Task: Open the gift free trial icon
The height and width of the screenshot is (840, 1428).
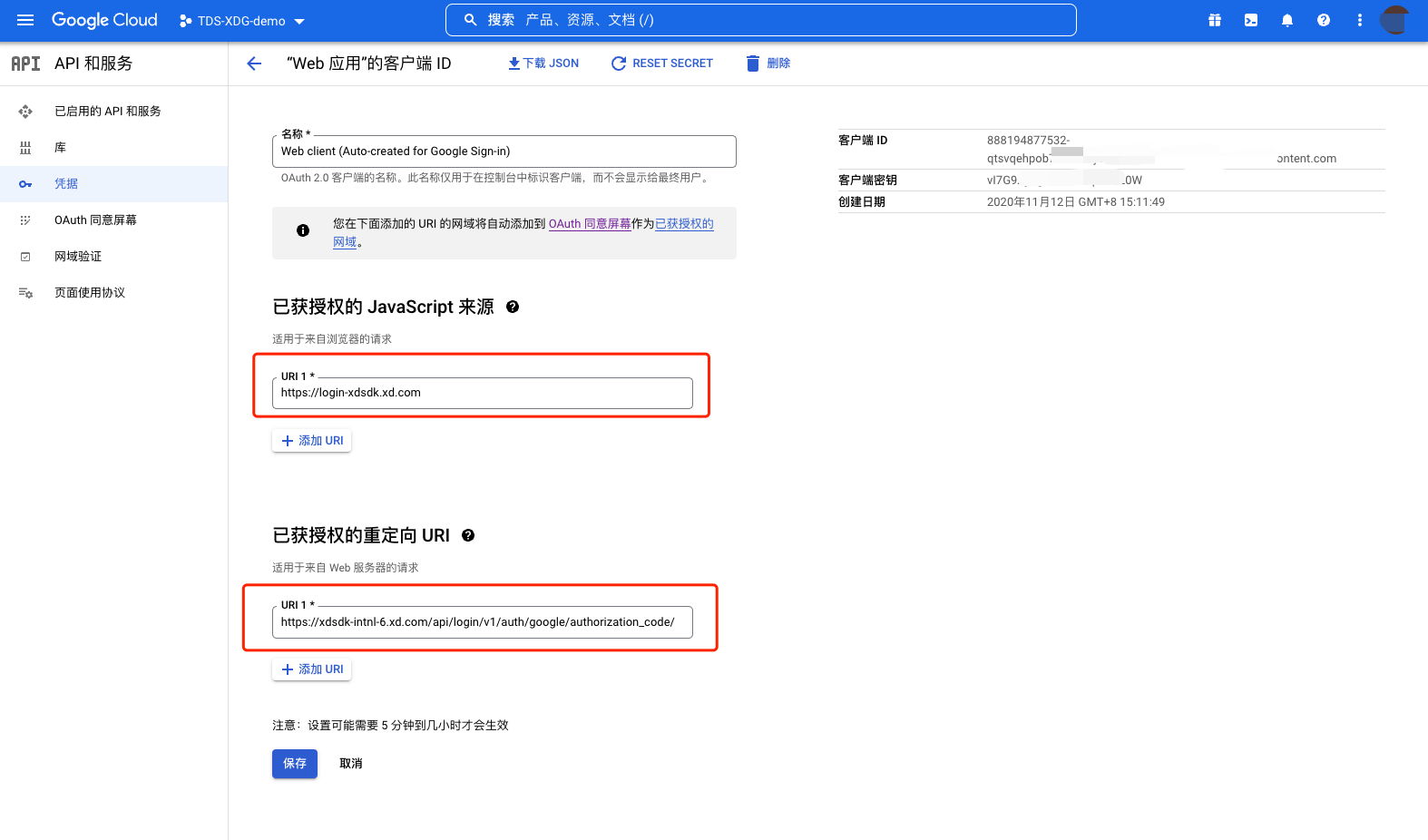Action: [x=1215, y=20]
